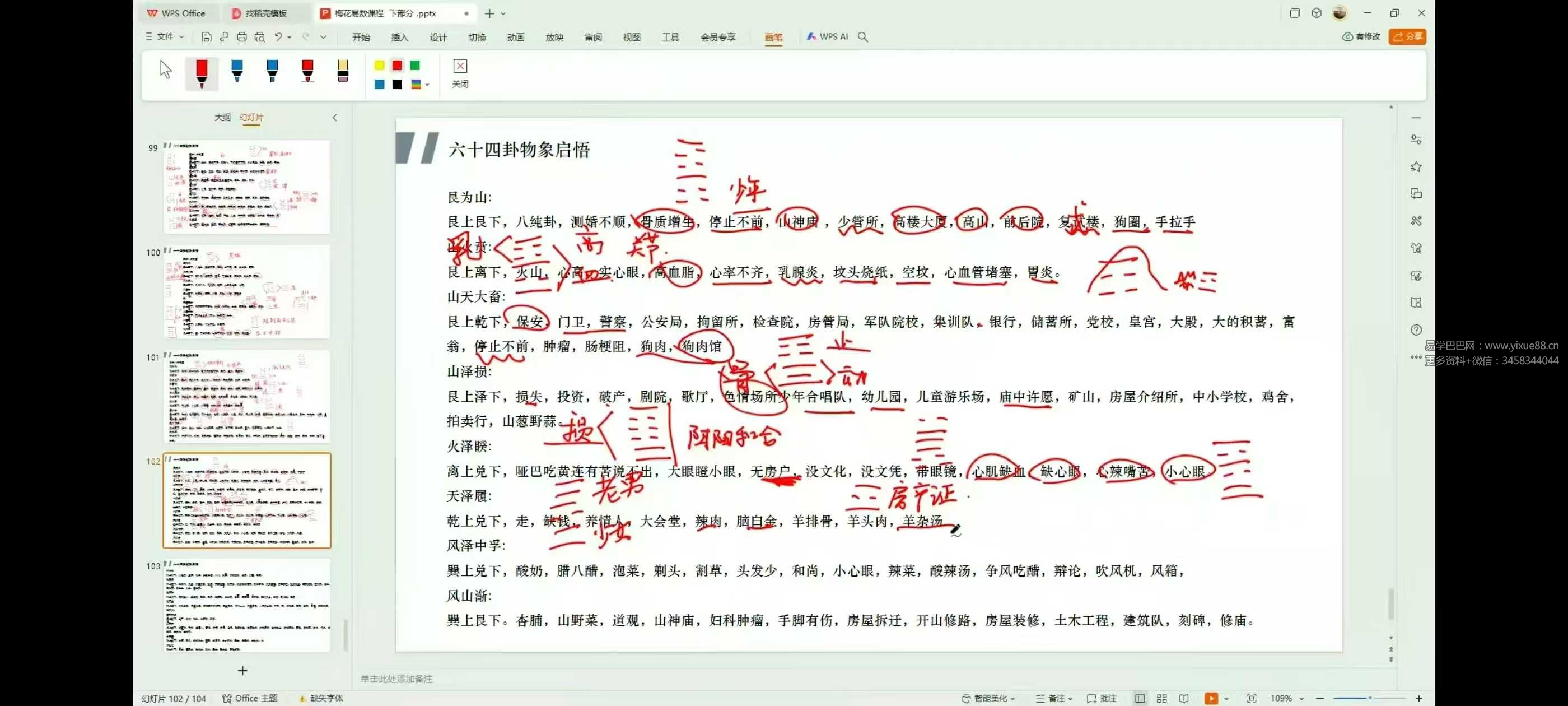Collapse the slide thumbnail panel chevron
Screen dimensions: 1568x706
(334, 118)
